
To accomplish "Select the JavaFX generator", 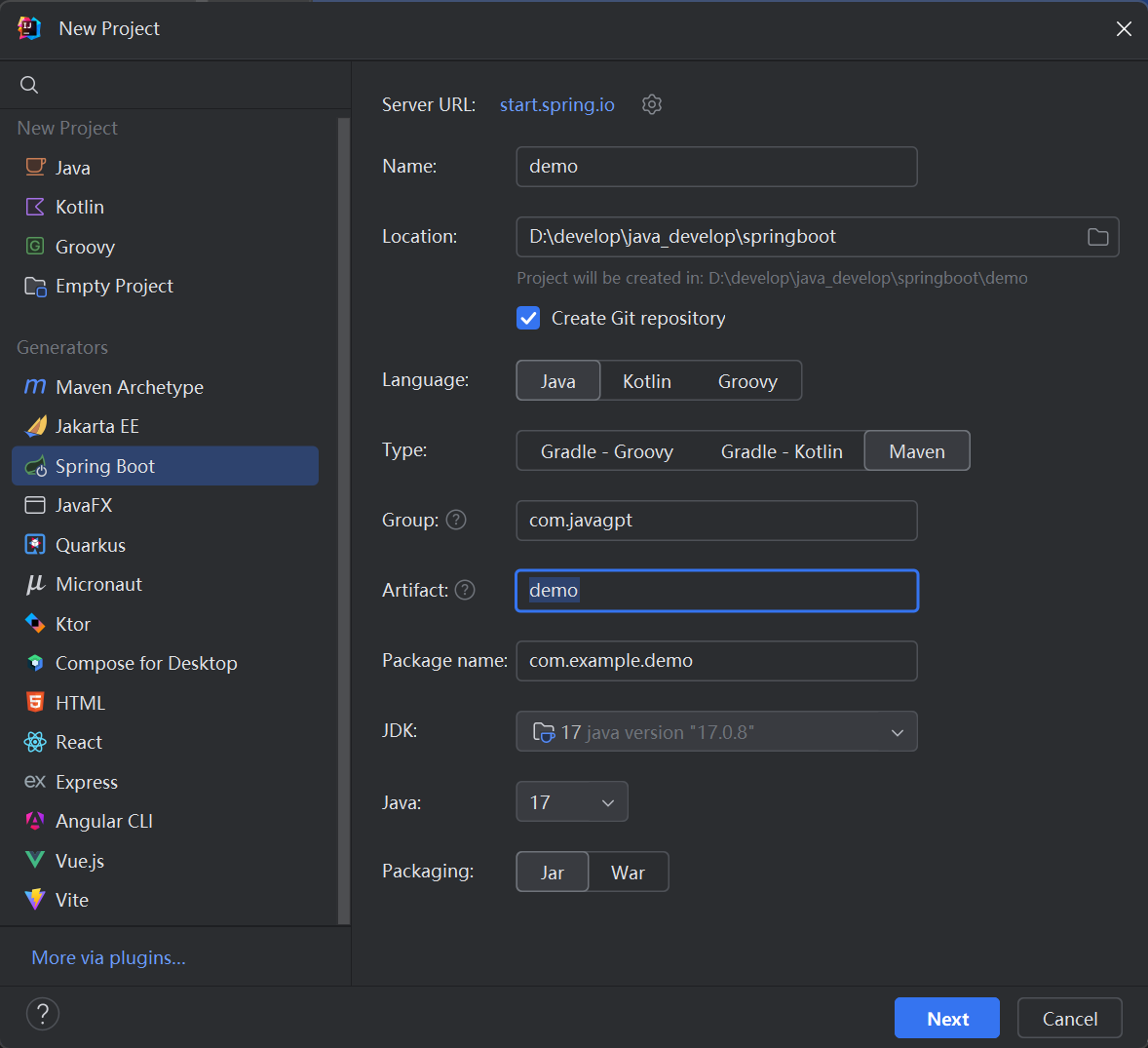I will tap(83, 505).
